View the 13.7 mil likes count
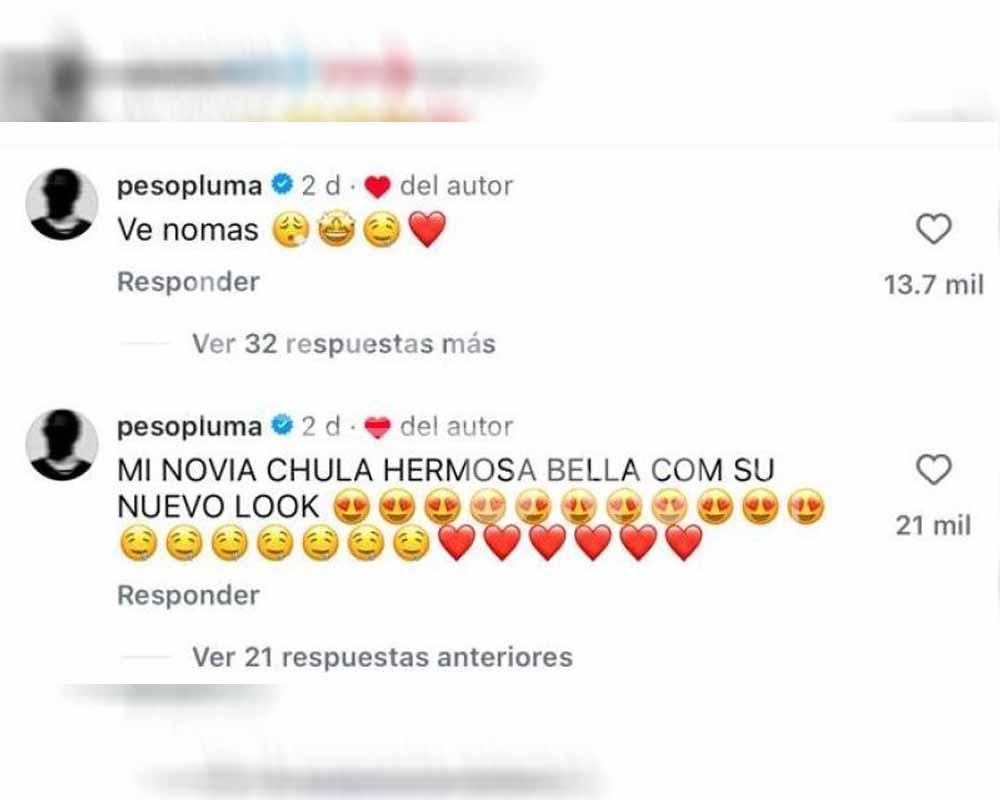This screenshot has width=1000, height=800. [934, 285]
